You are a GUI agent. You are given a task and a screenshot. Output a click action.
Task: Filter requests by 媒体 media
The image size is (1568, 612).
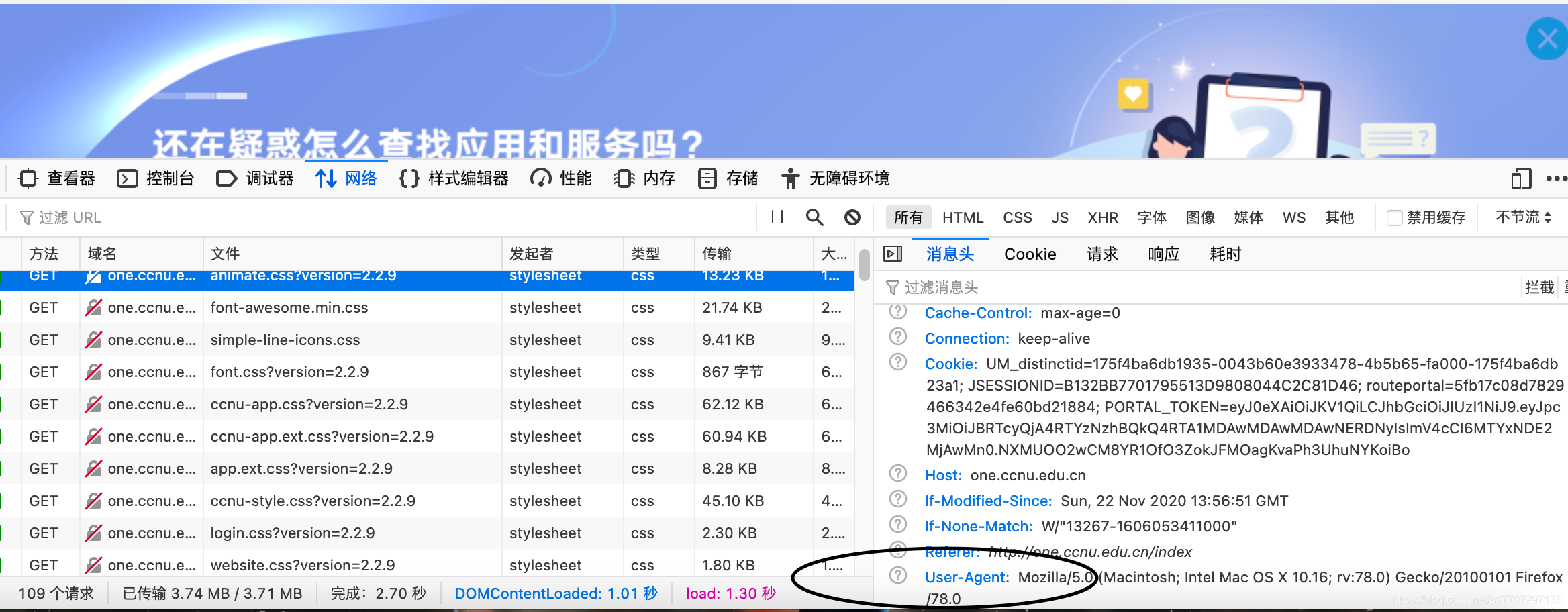(1248, 217)
